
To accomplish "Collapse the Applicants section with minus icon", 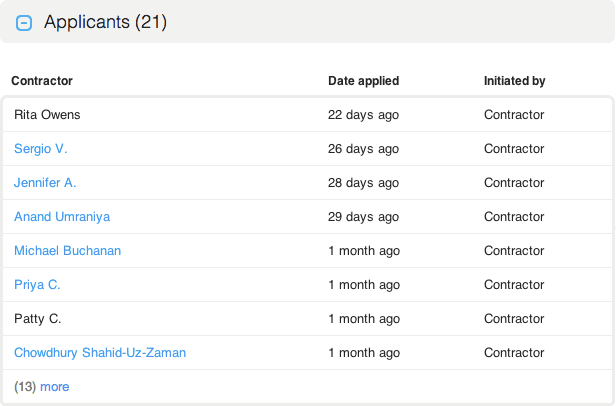I will (25, 23).
